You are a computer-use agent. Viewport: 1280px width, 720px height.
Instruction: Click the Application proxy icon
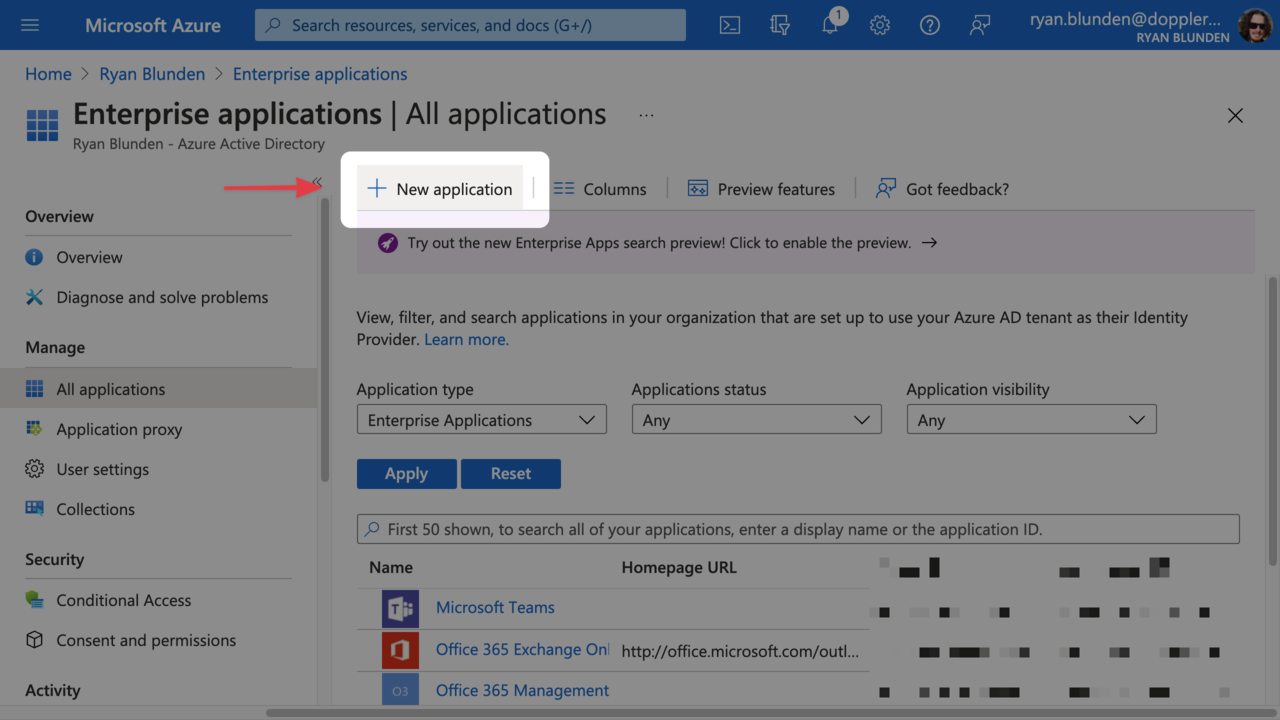(34, 428)
